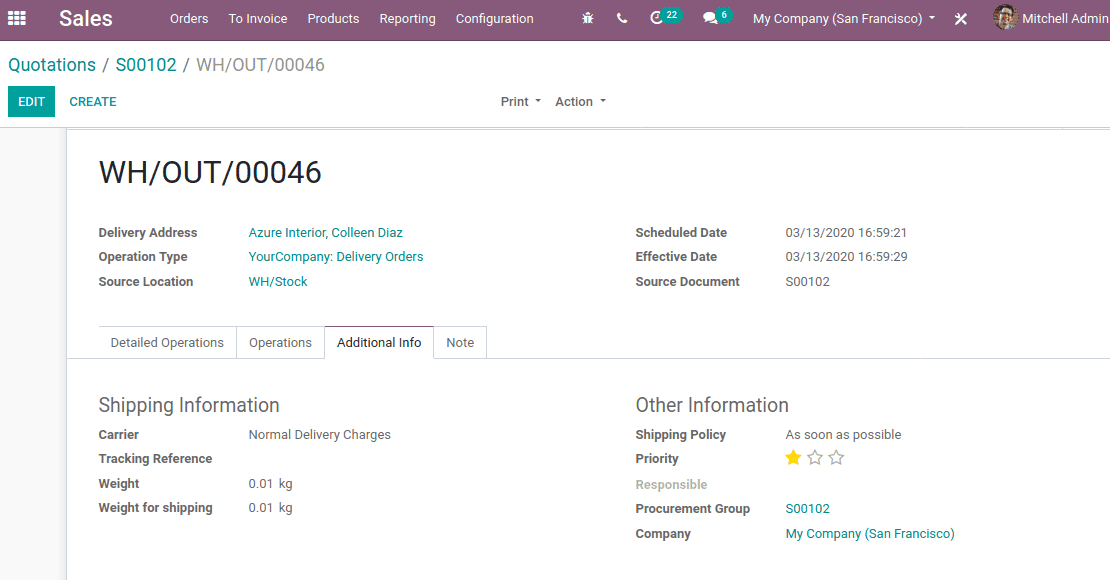Click Effective Date value 03/13/2020 16:59:29

tap(846, 256)
